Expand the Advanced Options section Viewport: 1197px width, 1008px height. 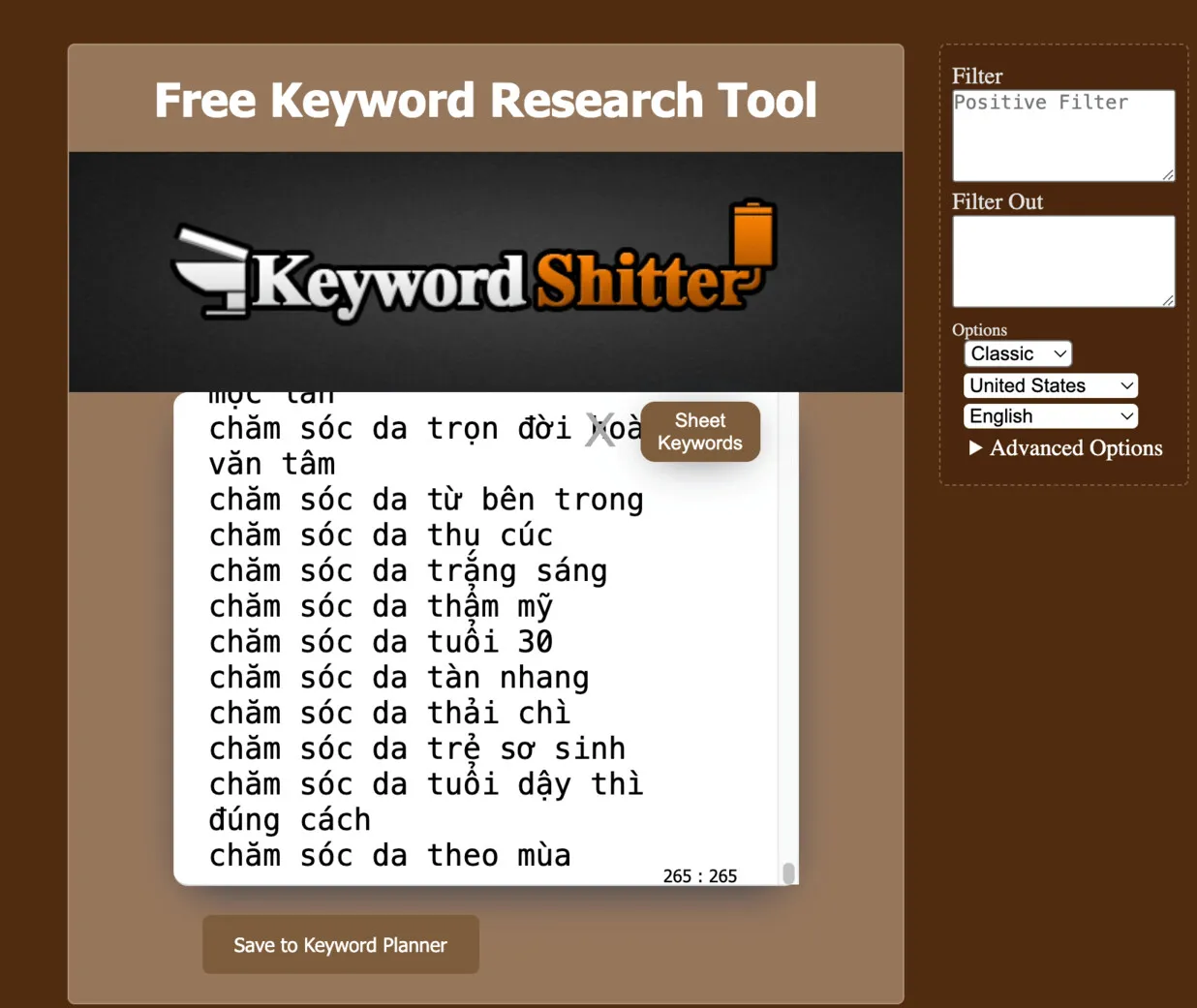(x=1065, y=447)
